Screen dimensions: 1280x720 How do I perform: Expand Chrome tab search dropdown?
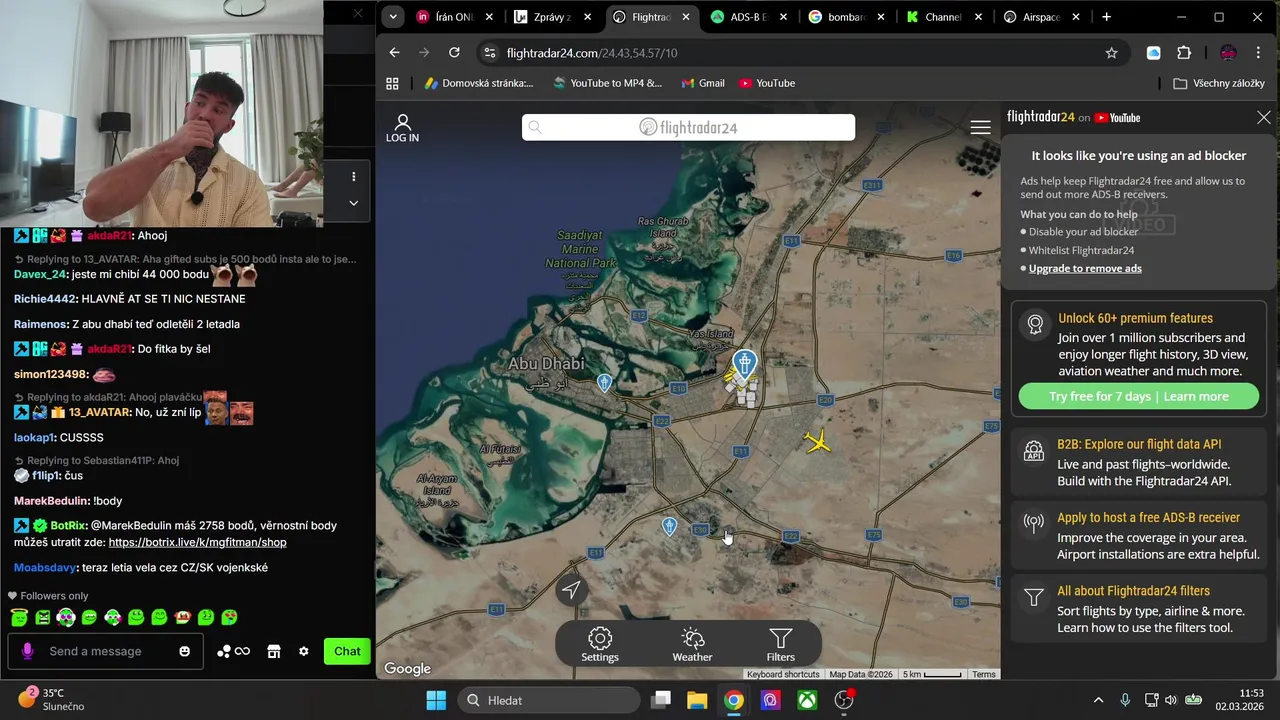tap(393, 17)
